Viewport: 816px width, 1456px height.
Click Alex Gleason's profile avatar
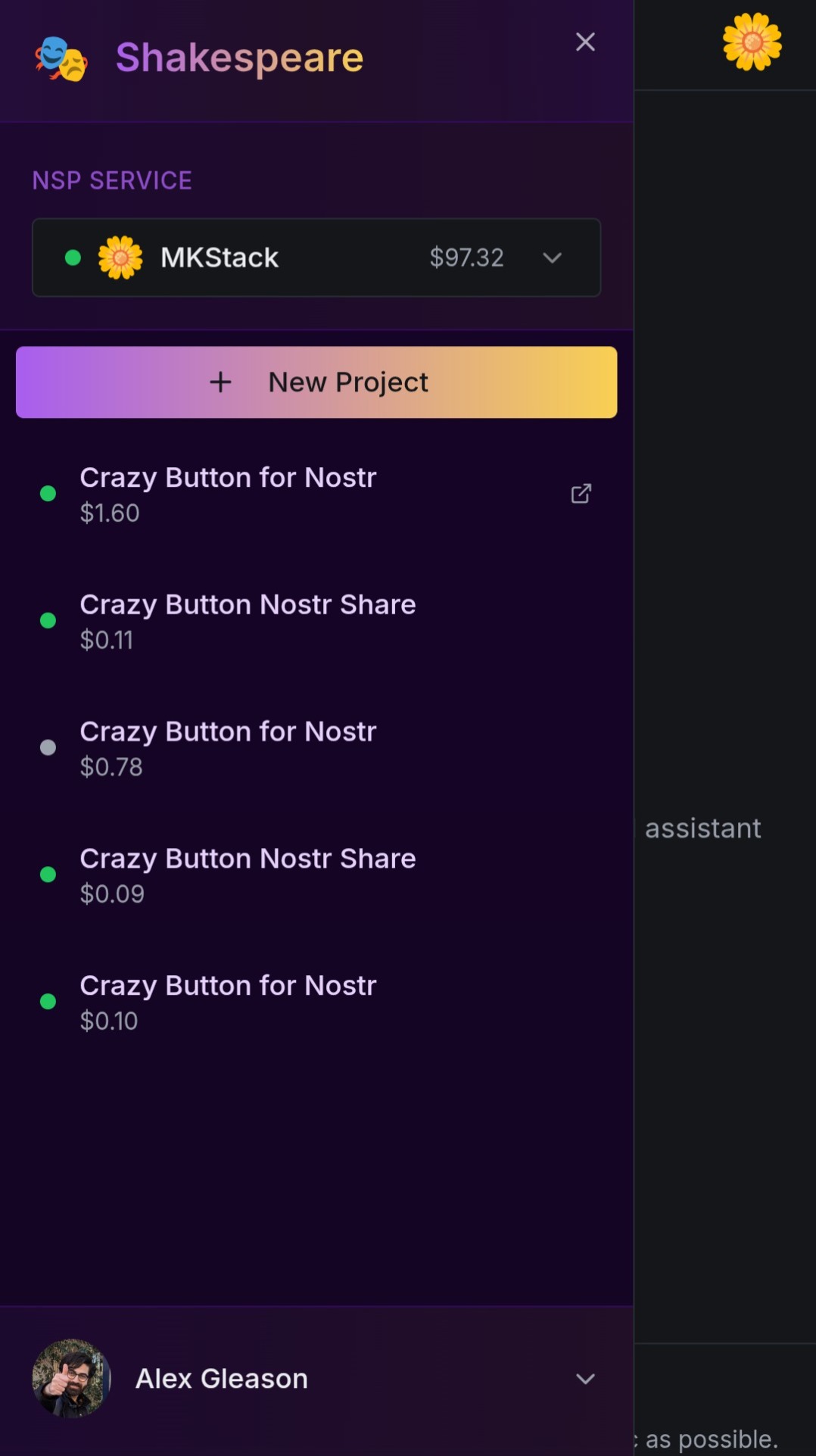(x=71, y=1378)
